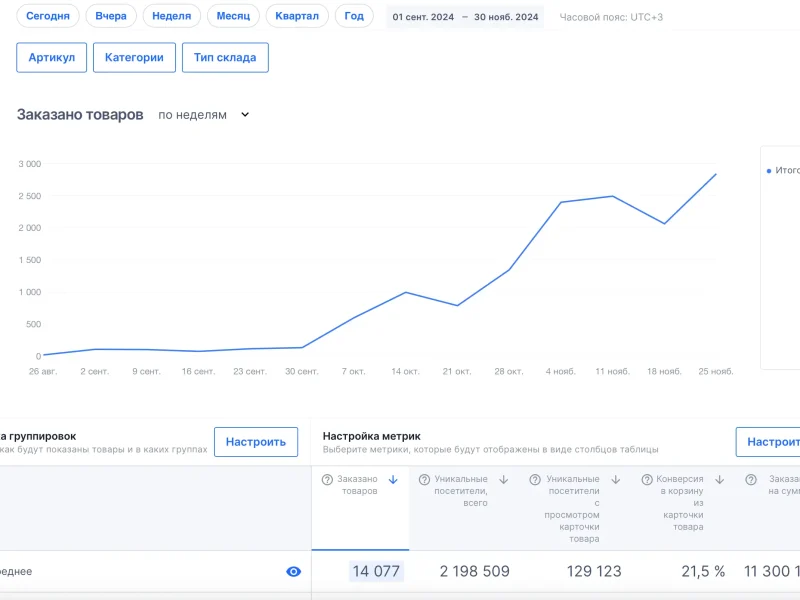This screenshot has height=600, width=800.
Task: Click help icon for 'Конверсия в корзину' column
Action: [646, 480]
